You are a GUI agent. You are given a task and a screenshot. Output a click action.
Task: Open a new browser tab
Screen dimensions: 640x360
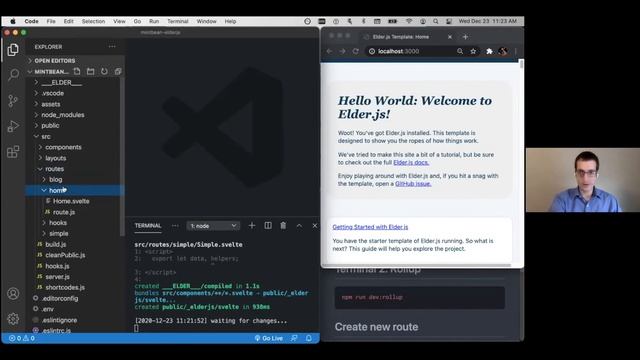[465, 37]
